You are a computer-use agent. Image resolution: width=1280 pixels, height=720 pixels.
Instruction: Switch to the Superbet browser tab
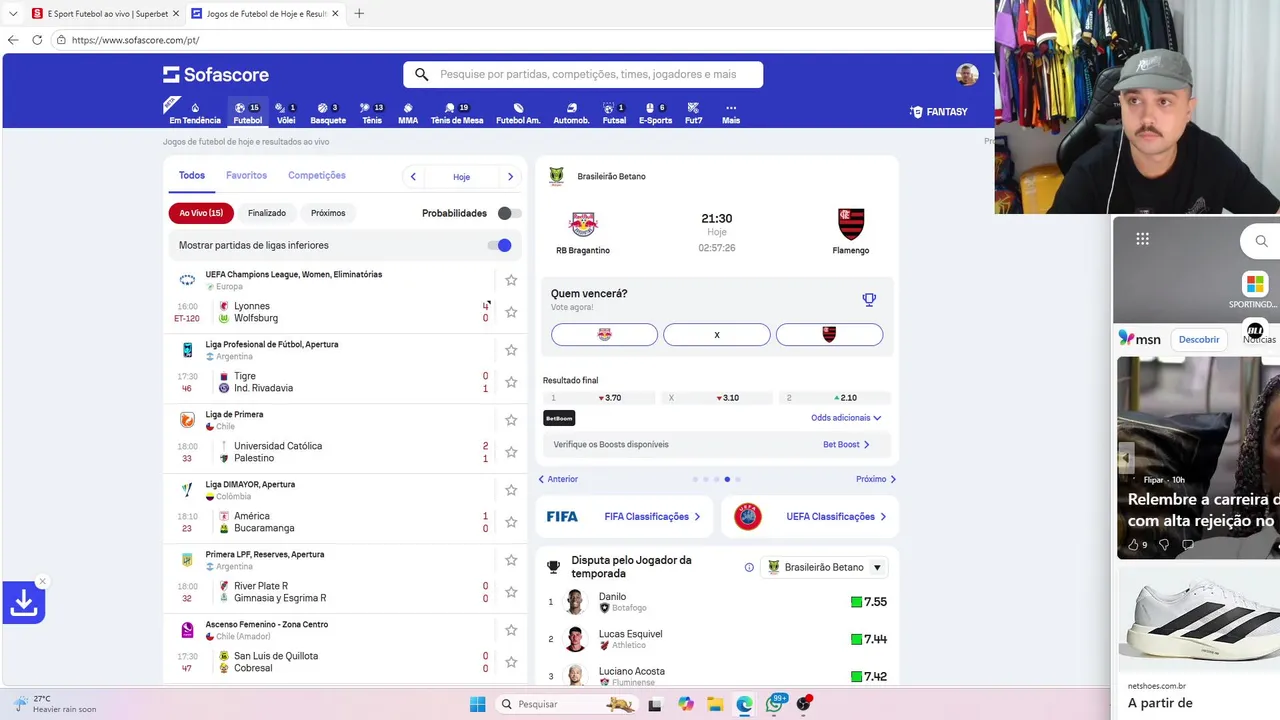(x=105, y=13)
